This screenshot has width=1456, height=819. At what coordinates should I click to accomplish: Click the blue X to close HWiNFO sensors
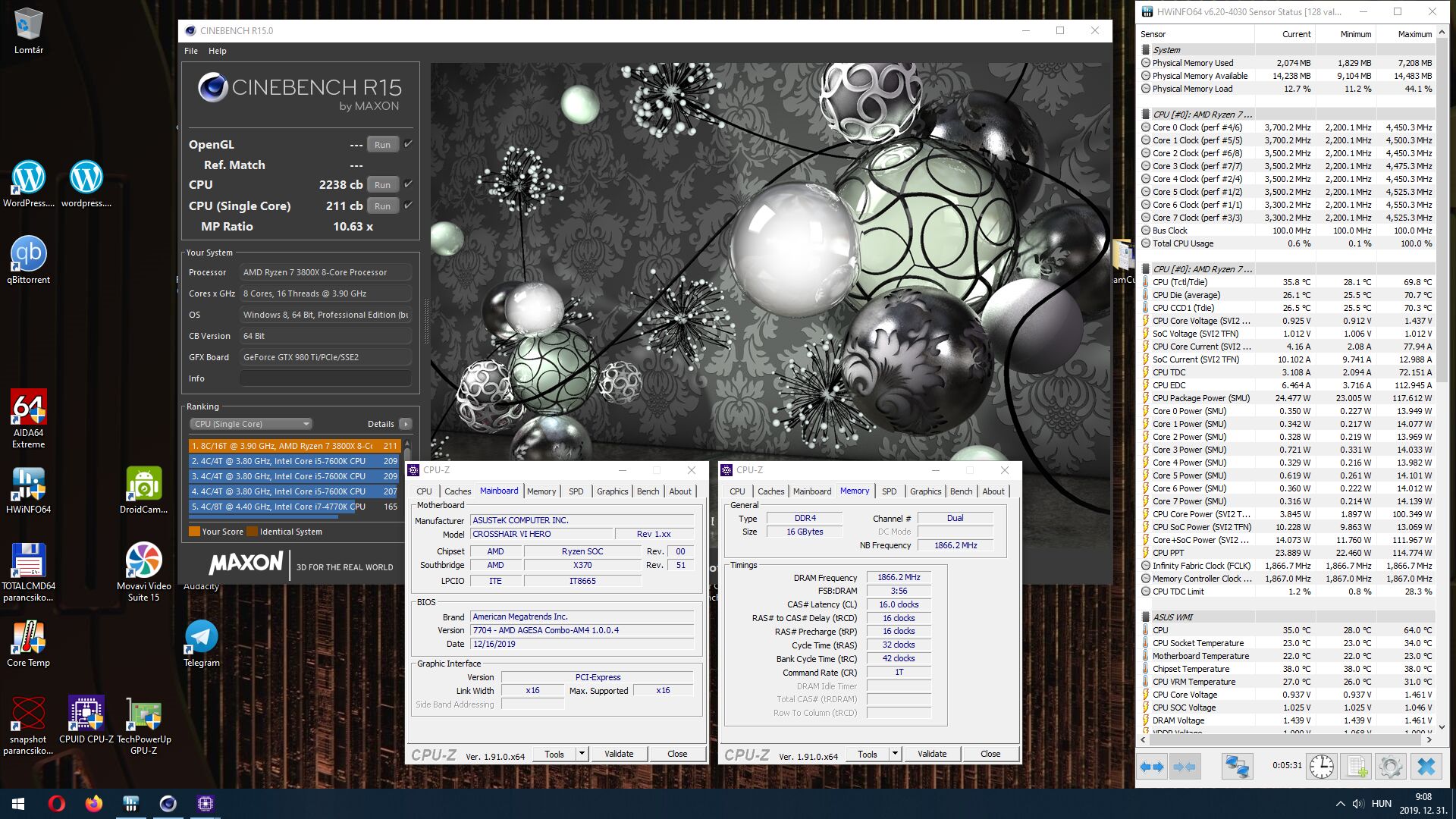(x=1426, y=766)
